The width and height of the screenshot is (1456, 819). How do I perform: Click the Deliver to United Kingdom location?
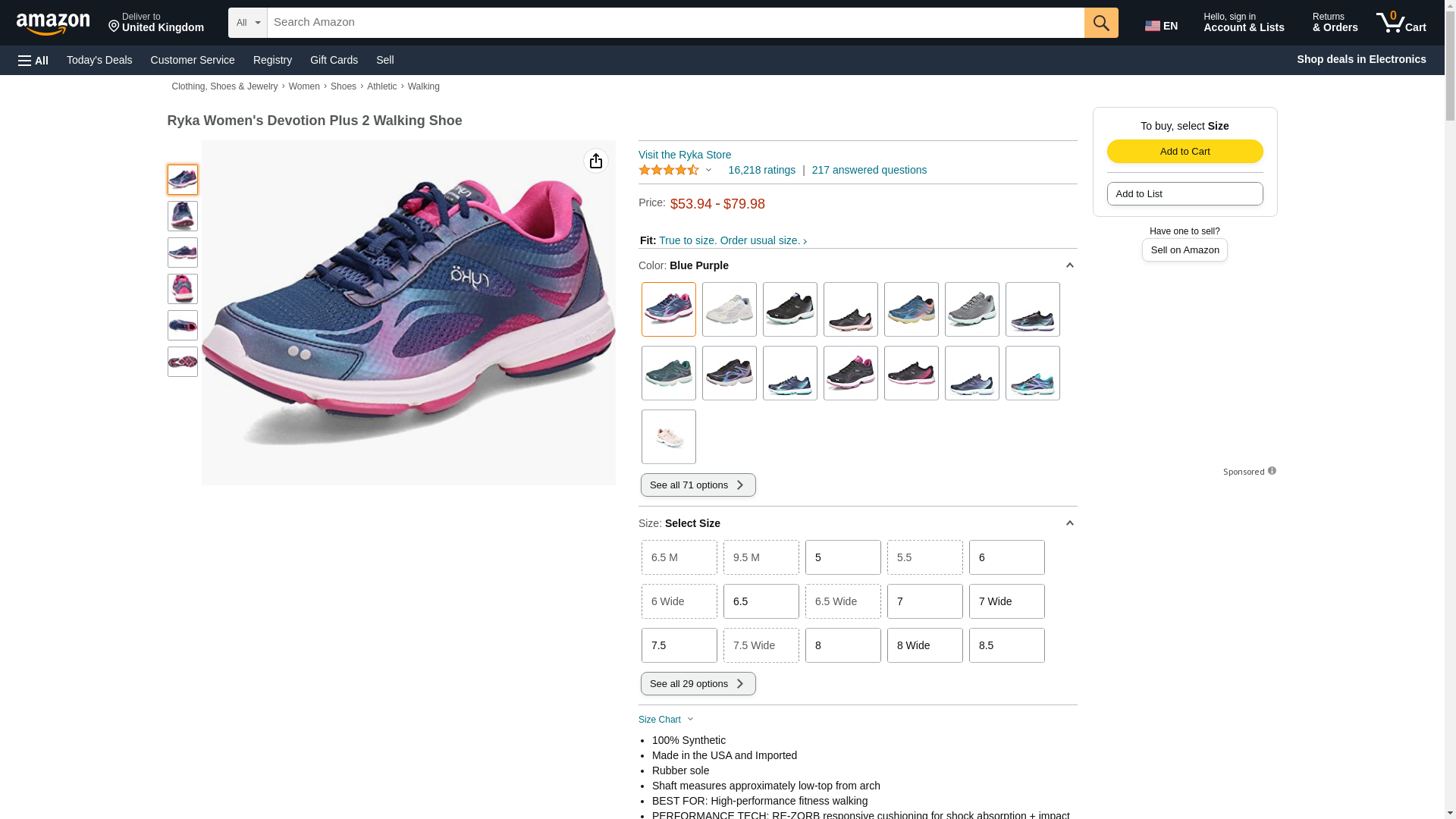coord(156,23)
